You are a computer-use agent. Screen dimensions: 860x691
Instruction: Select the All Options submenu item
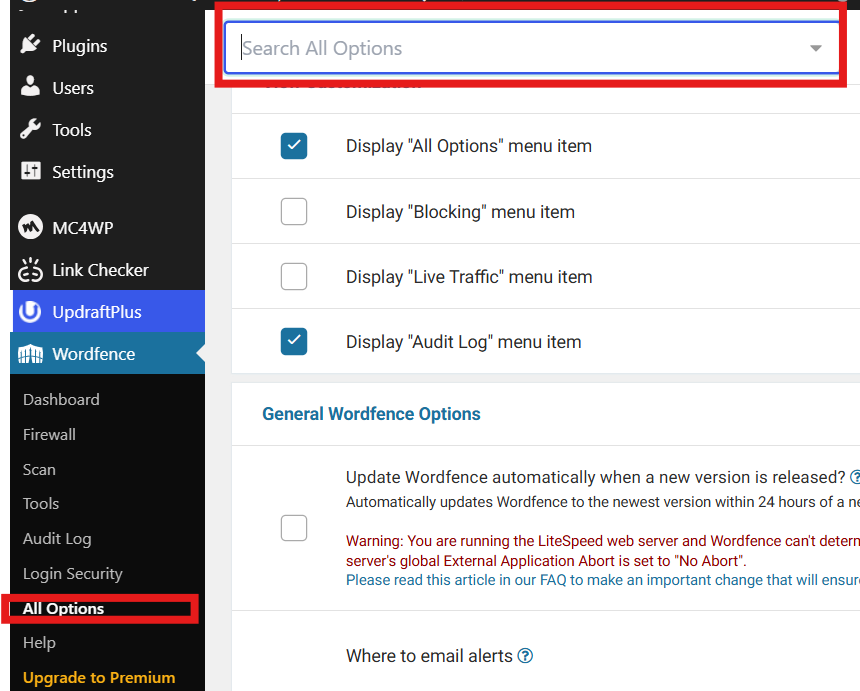(63, 608)
